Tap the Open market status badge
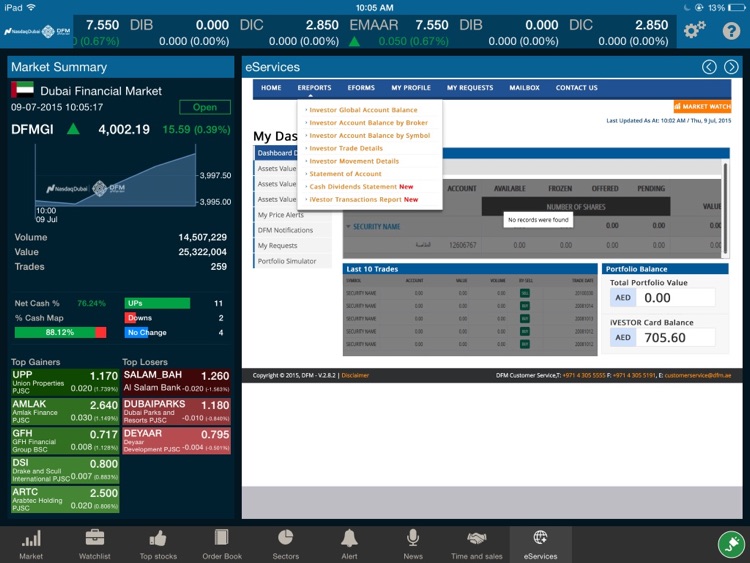This screenshot has height=563, width=750. click(x=205, y=107)
